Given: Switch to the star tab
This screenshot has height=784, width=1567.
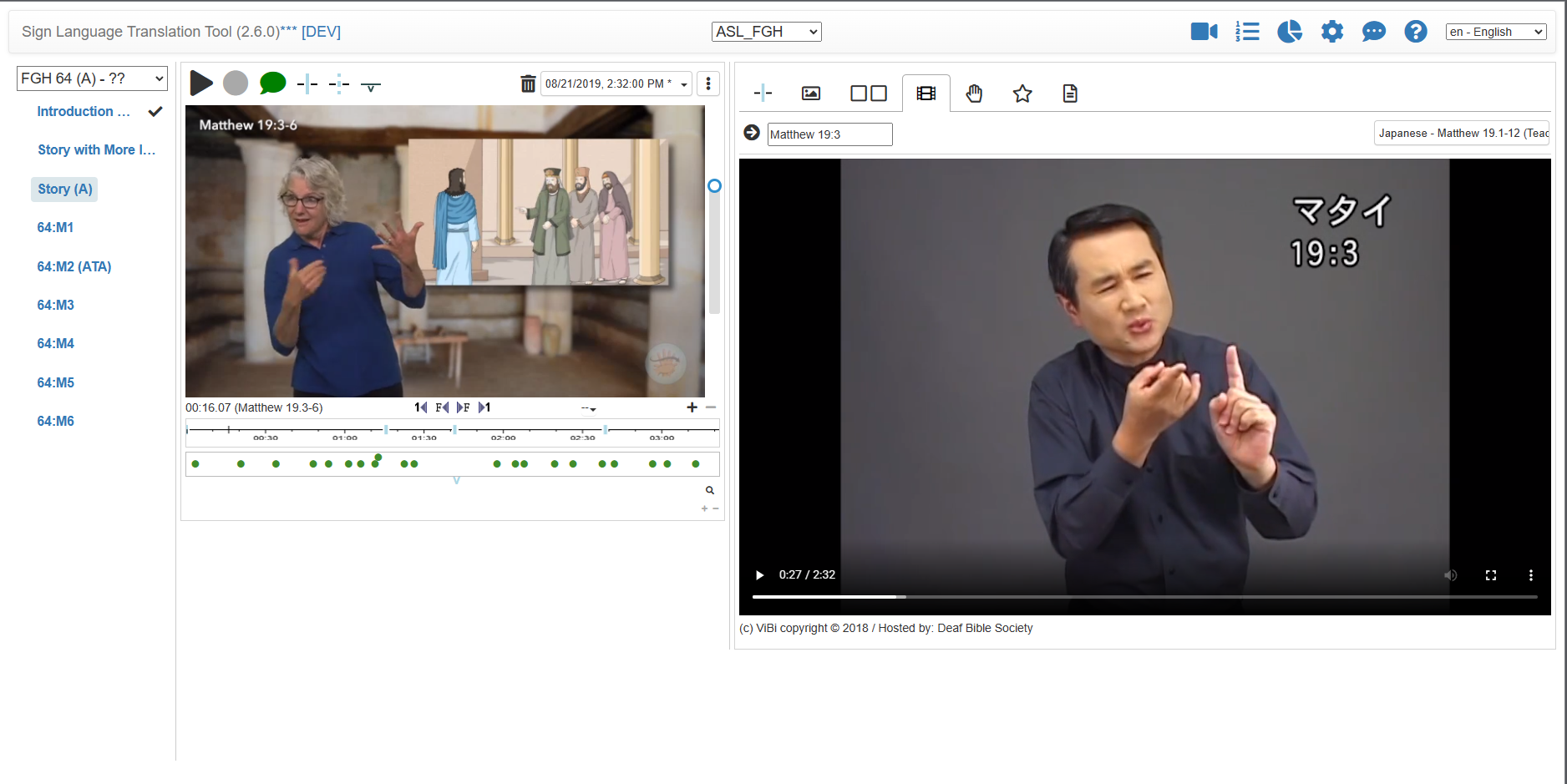Looking at the screenshot, I should [x=1022, y=94].
